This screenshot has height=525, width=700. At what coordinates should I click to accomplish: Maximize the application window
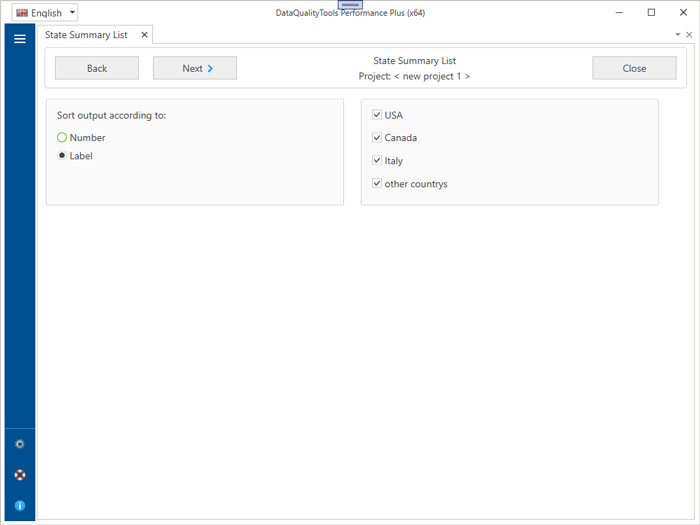pos(651,13)
